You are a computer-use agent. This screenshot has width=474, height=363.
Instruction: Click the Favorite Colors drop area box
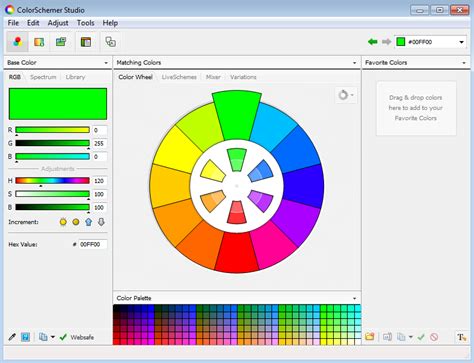point(416,108)
